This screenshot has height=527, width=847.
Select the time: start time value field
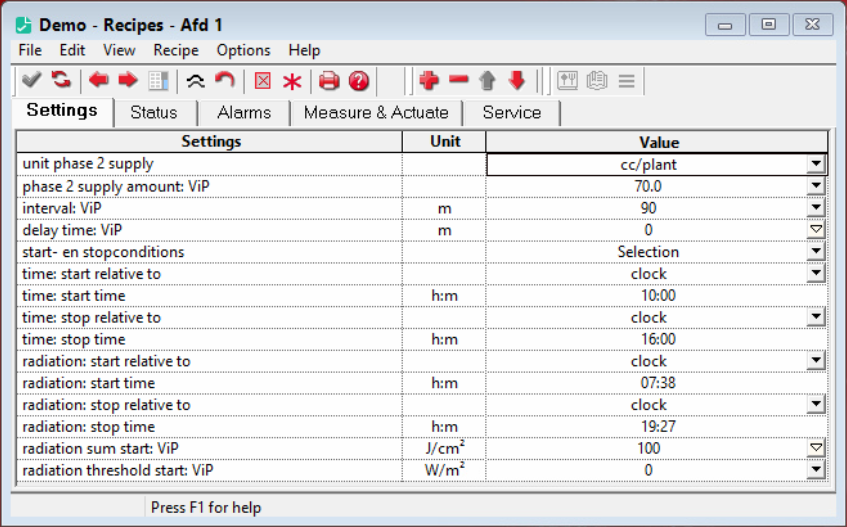pos(657,296)
